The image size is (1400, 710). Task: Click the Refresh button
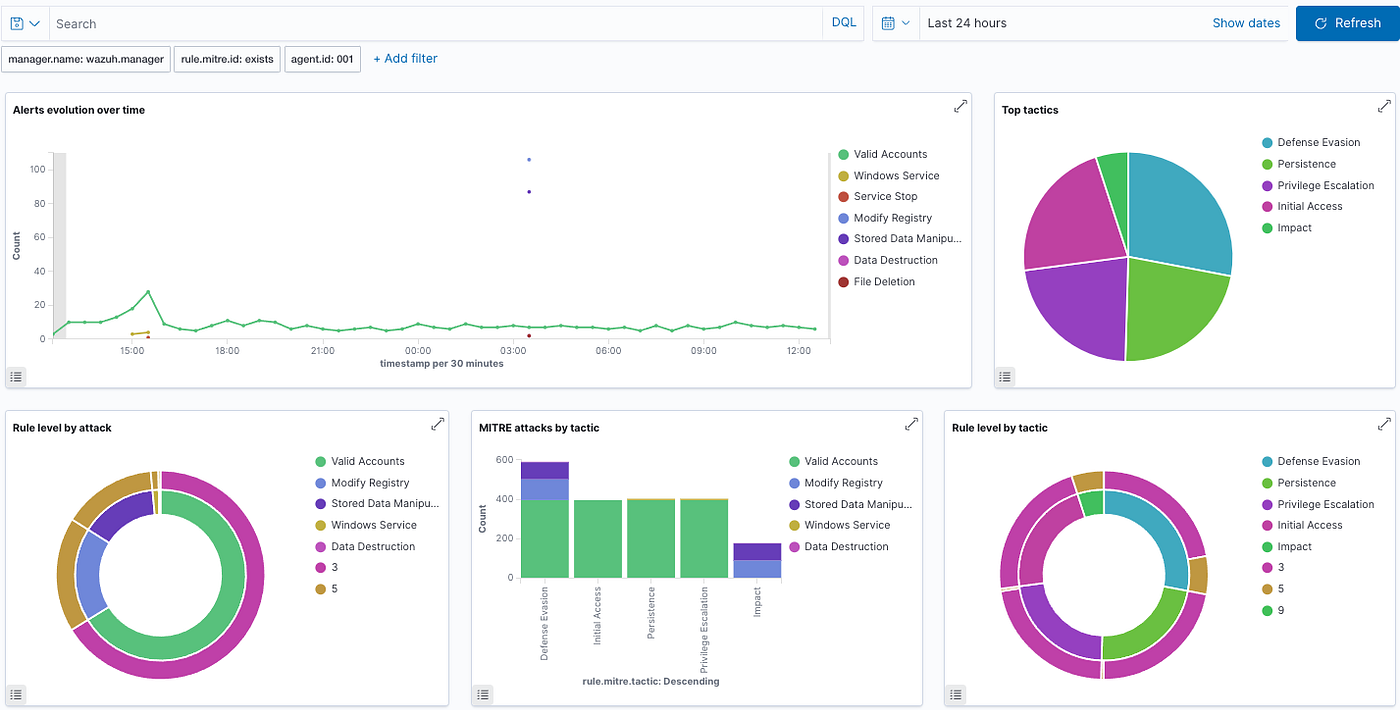pos(1347,23)
